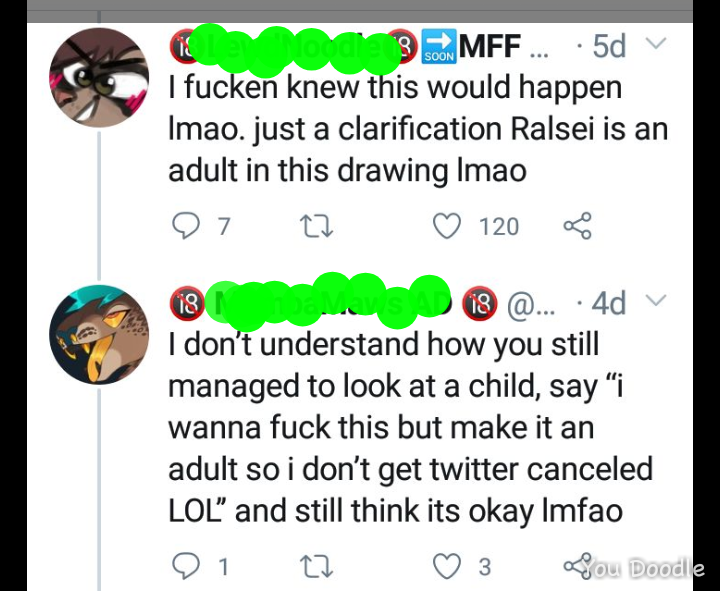Open the second tweet author's dragon avatar
The image size is (720, 591).
pos(98,334)
